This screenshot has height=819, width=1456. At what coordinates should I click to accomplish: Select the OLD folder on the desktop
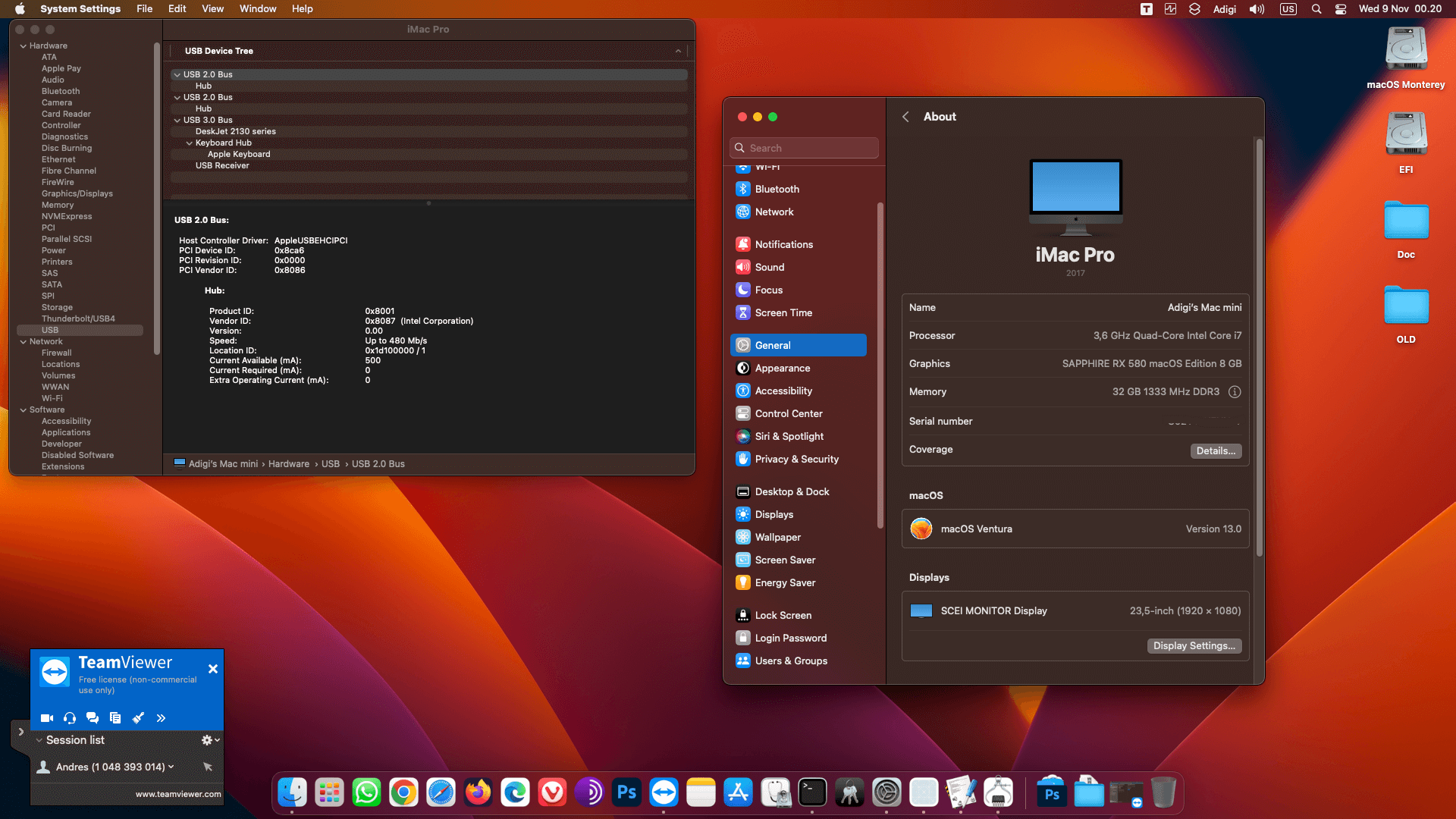point(1406,315)
